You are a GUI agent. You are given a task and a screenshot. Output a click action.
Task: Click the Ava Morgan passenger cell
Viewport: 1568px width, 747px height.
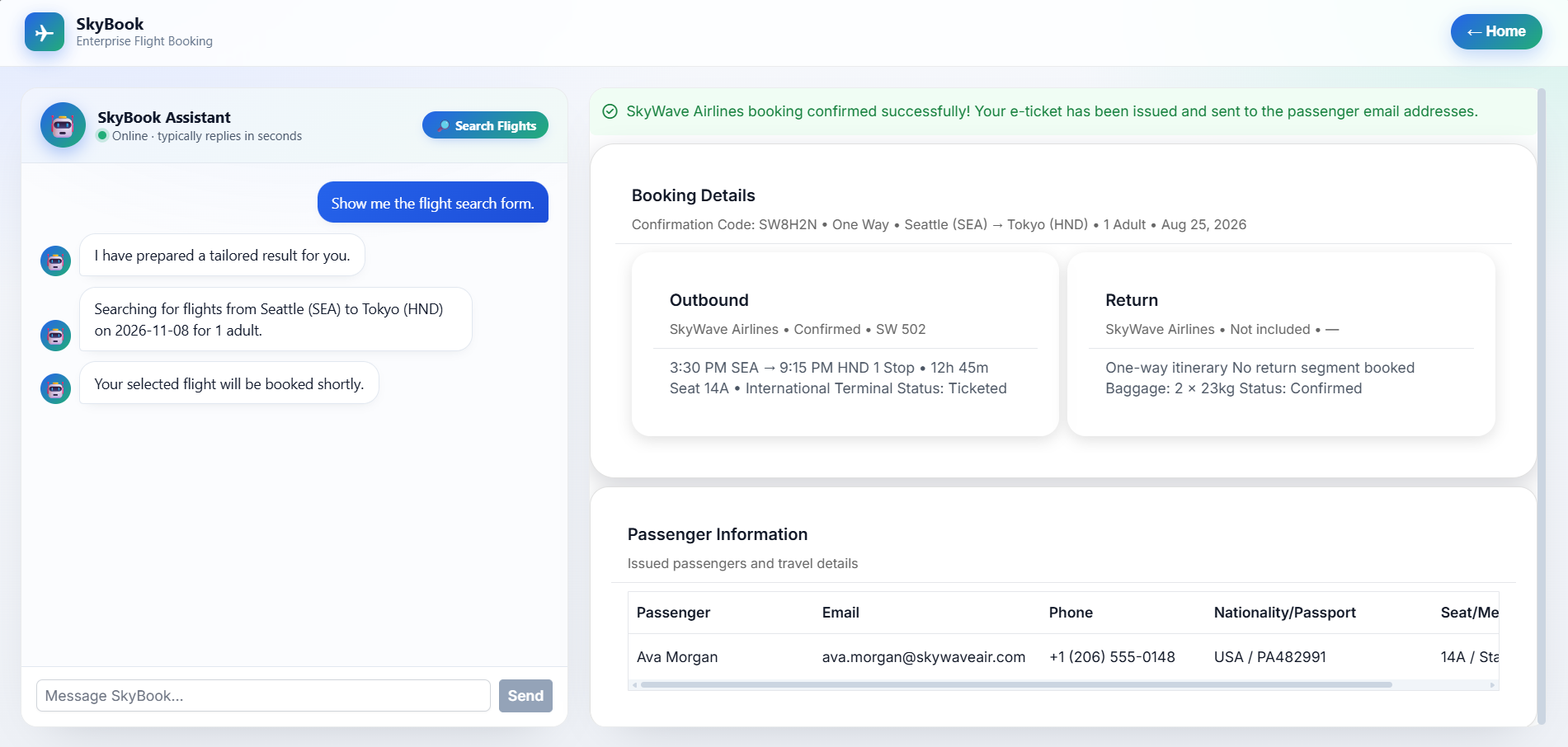point(677,657)
